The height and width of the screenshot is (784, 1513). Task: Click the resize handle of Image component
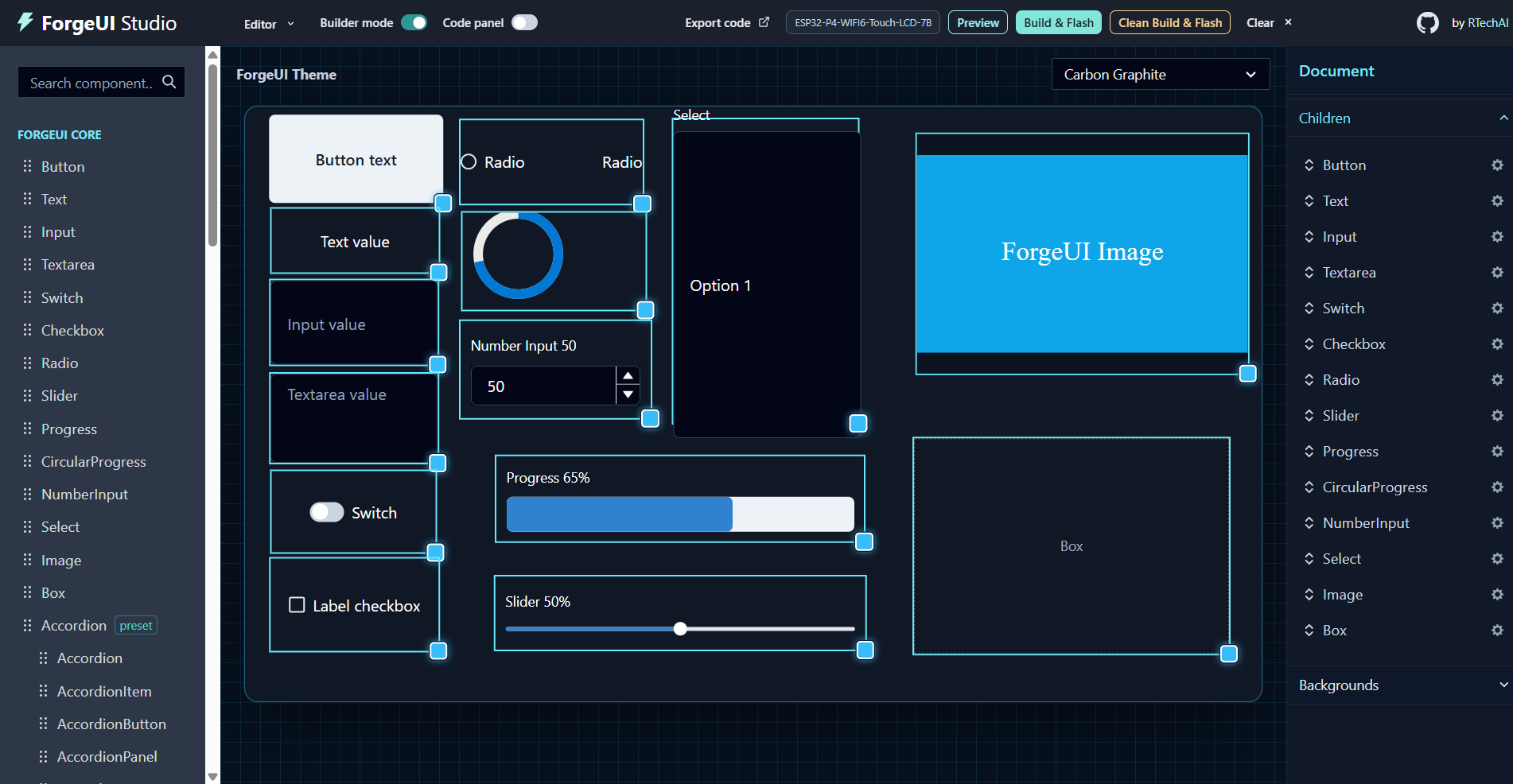point(1248,374)
